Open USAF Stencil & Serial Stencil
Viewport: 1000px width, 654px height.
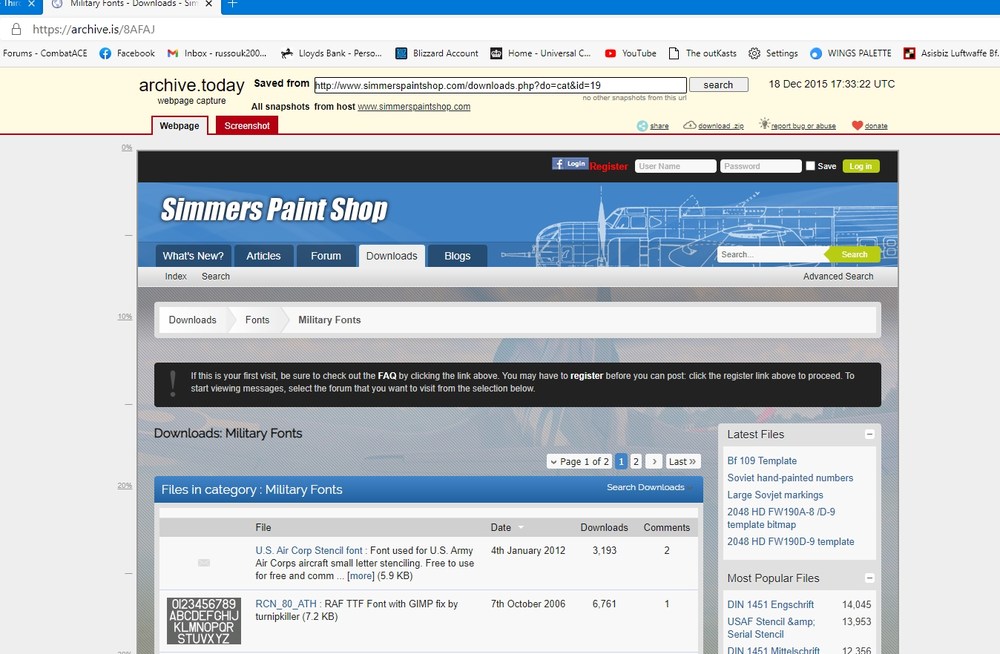coord(771,628)
